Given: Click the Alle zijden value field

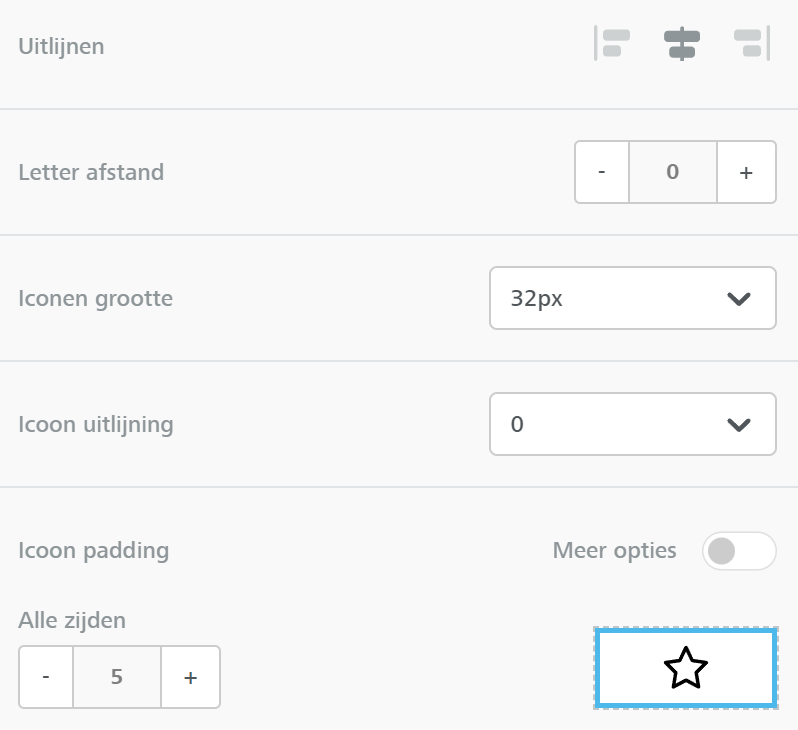Looking at the screenshot, I should tap(117, 677).
